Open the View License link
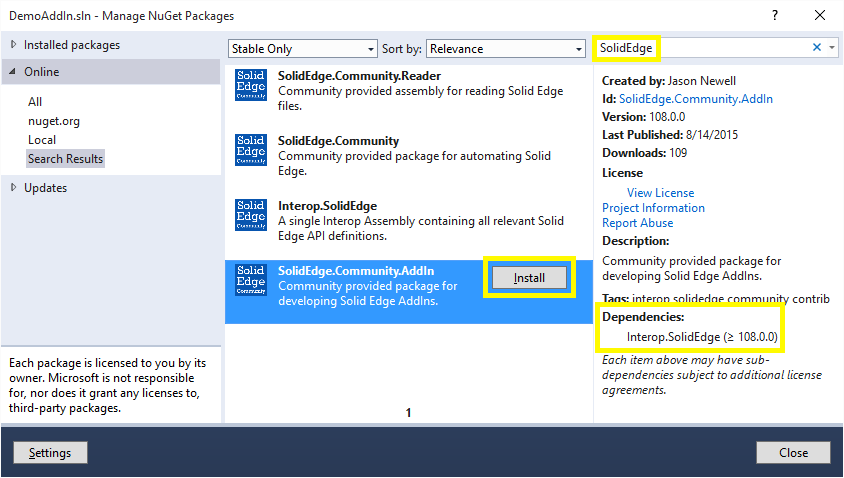844x478 pixels. pos(660,193)
